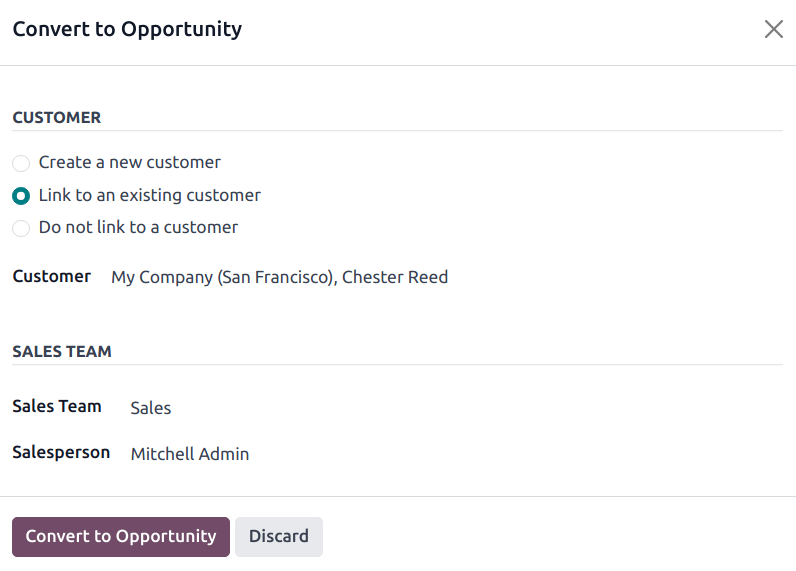Click the SALES TEAM section heading
Image resolution: width=796 pixels, height=571 pixels.
pyautogui.click(x=62, y=351)
